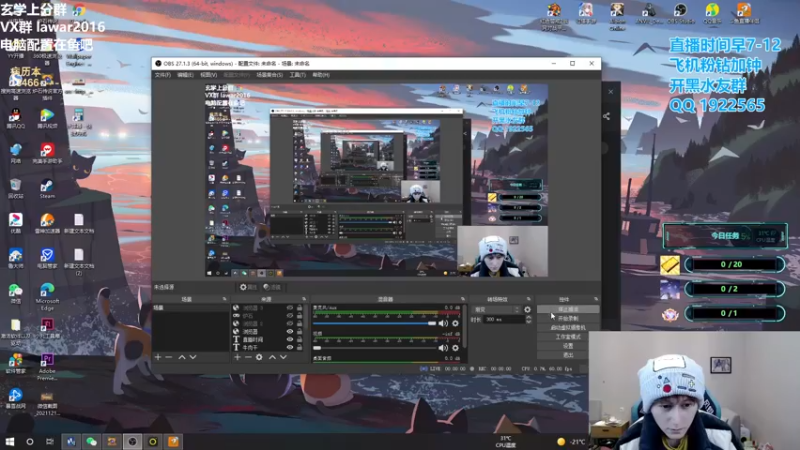The height and width of the screenshot is (450, 800).
Task: Click transition duration input field
Action: [x=504, y=319]
